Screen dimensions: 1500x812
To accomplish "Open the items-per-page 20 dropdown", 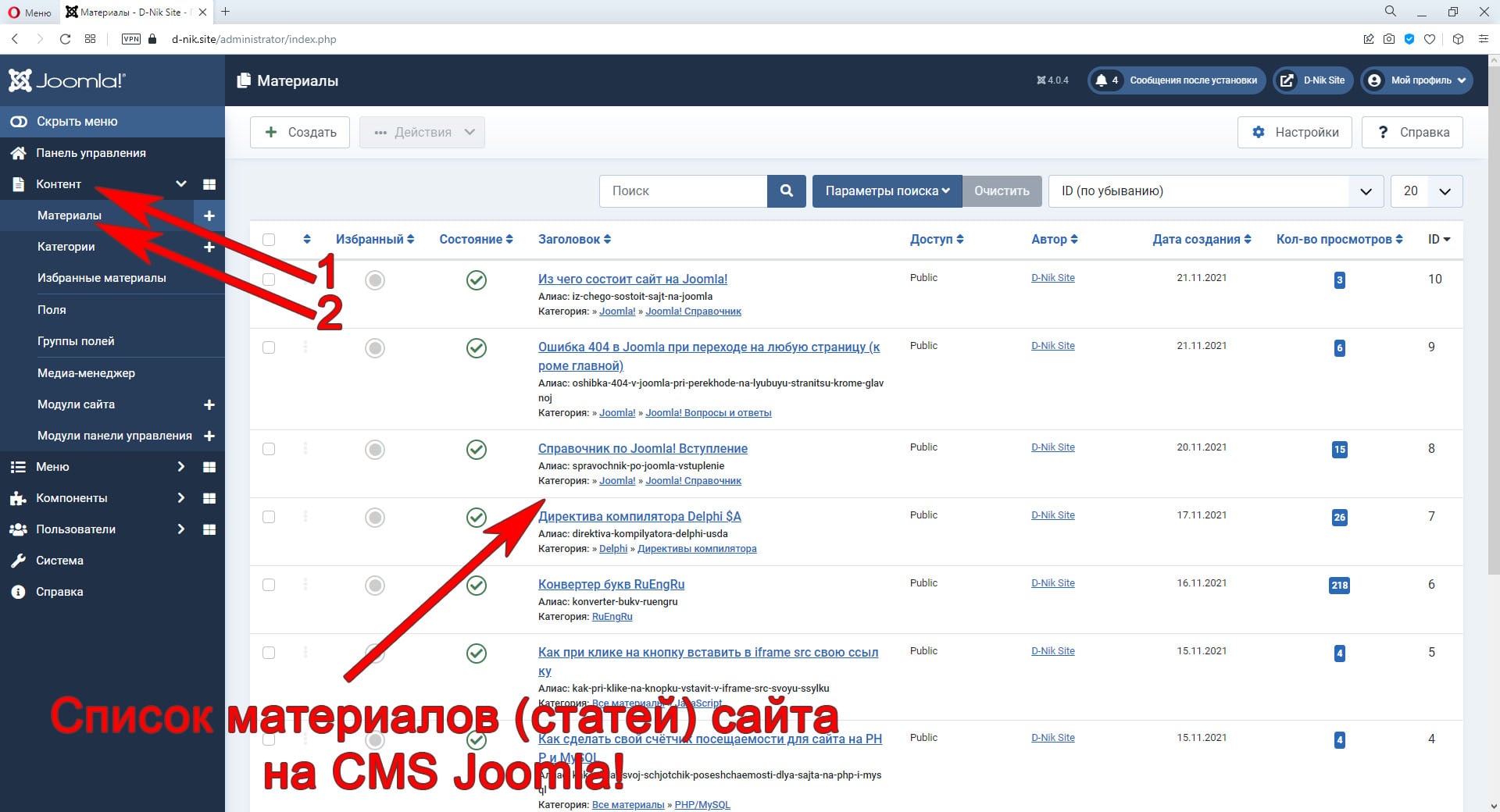I will pos(1427,191).
